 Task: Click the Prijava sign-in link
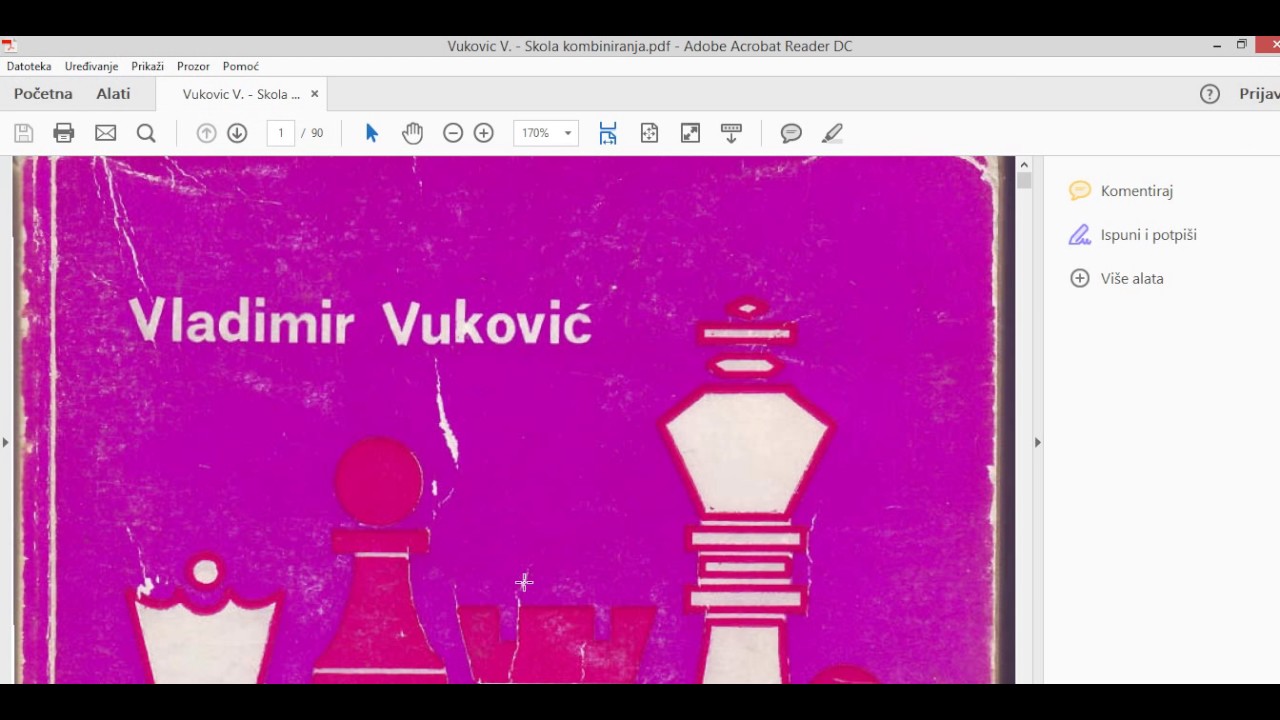coord(1259,94)
